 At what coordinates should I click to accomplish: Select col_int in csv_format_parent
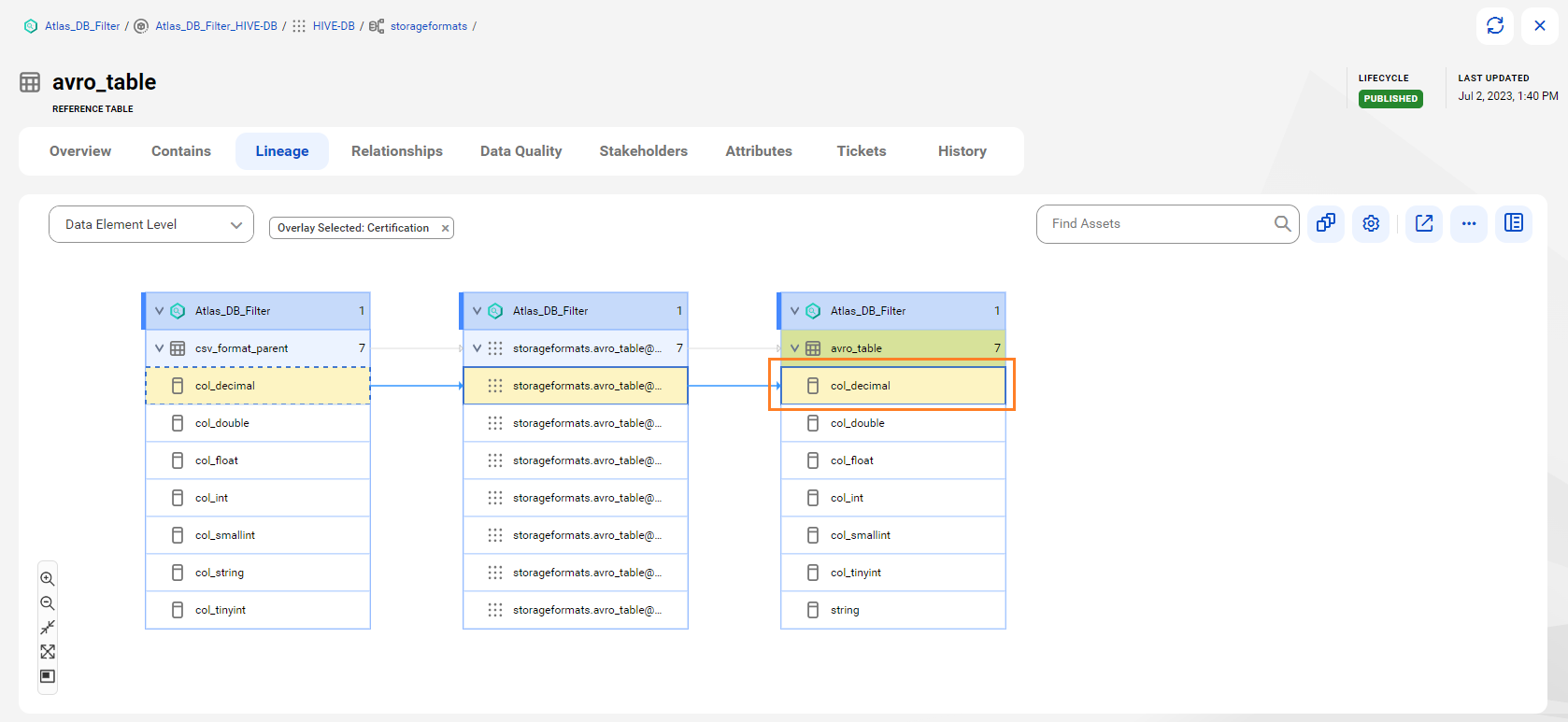tap(258, 498)
